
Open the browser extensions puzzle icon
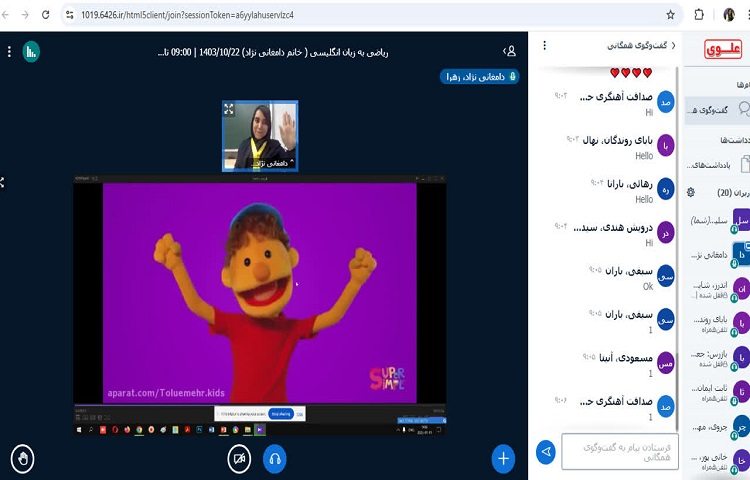coord(699,15)
